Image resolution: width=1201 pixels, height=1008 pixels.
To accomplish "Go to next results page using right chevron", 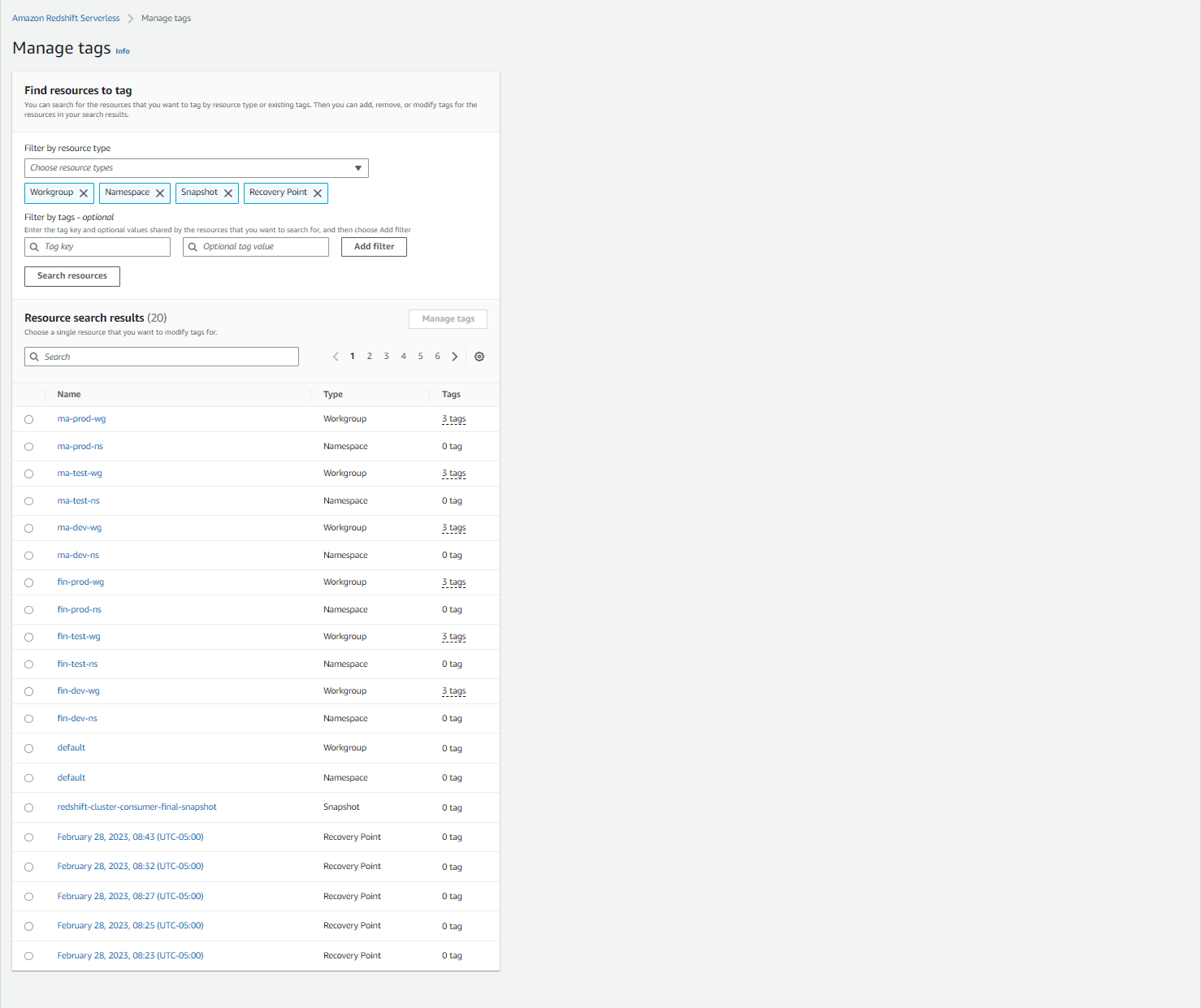I will 454,356.
